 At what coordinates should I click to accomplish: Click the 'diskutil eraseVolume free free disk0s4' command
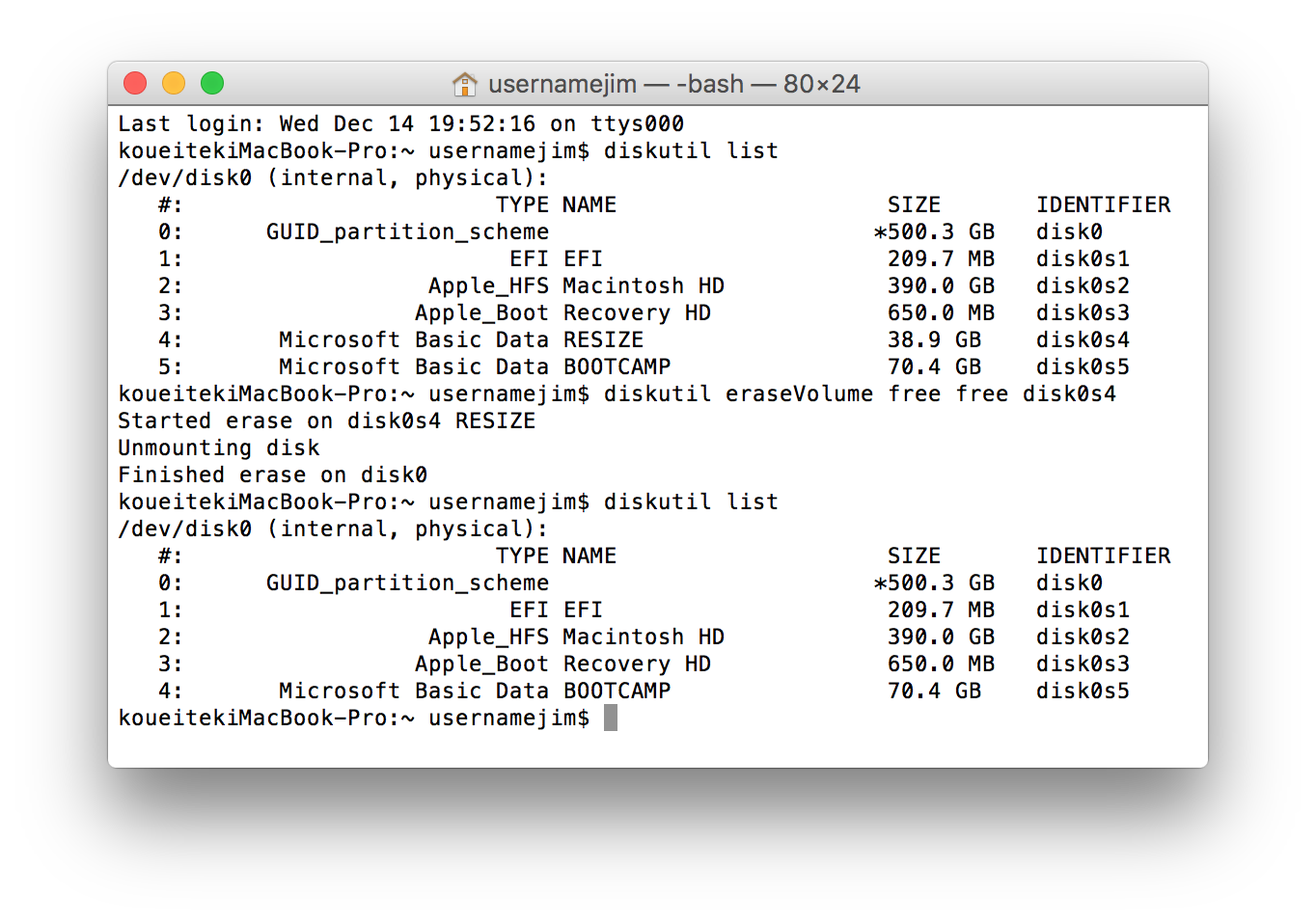point(859,393)
